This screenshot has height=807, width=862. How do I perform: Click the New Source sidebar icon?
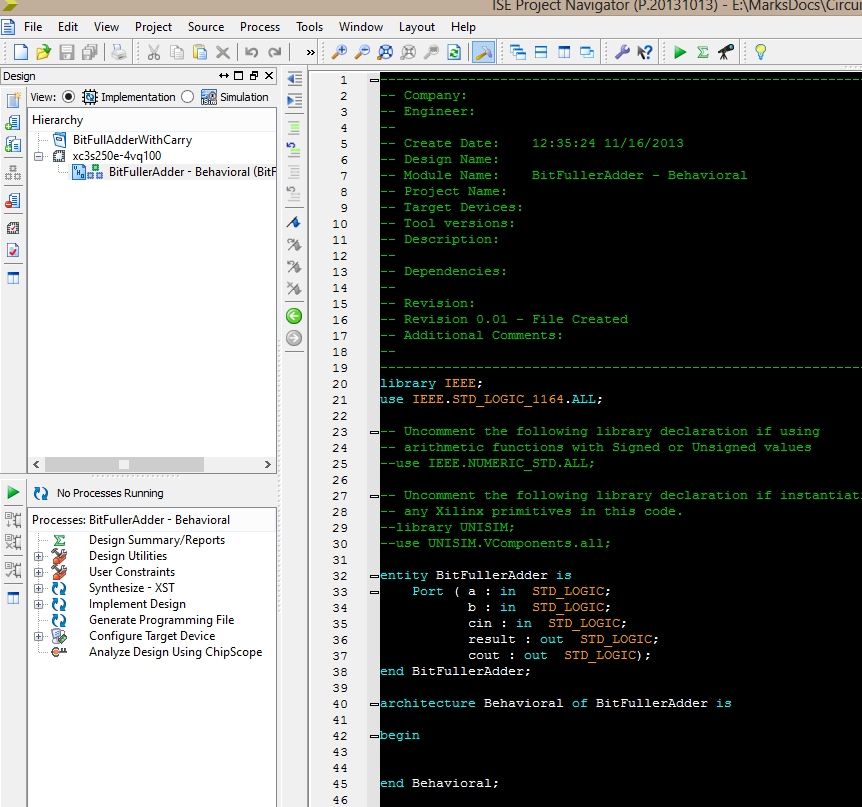coord(13,100)
